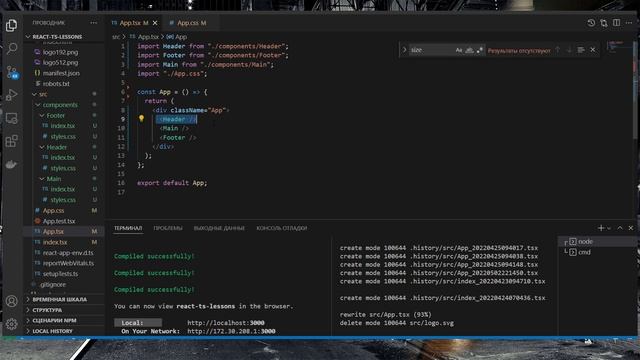Click the lightbulb quick-fix icon

pyautogui.click(x=141, y=119)
